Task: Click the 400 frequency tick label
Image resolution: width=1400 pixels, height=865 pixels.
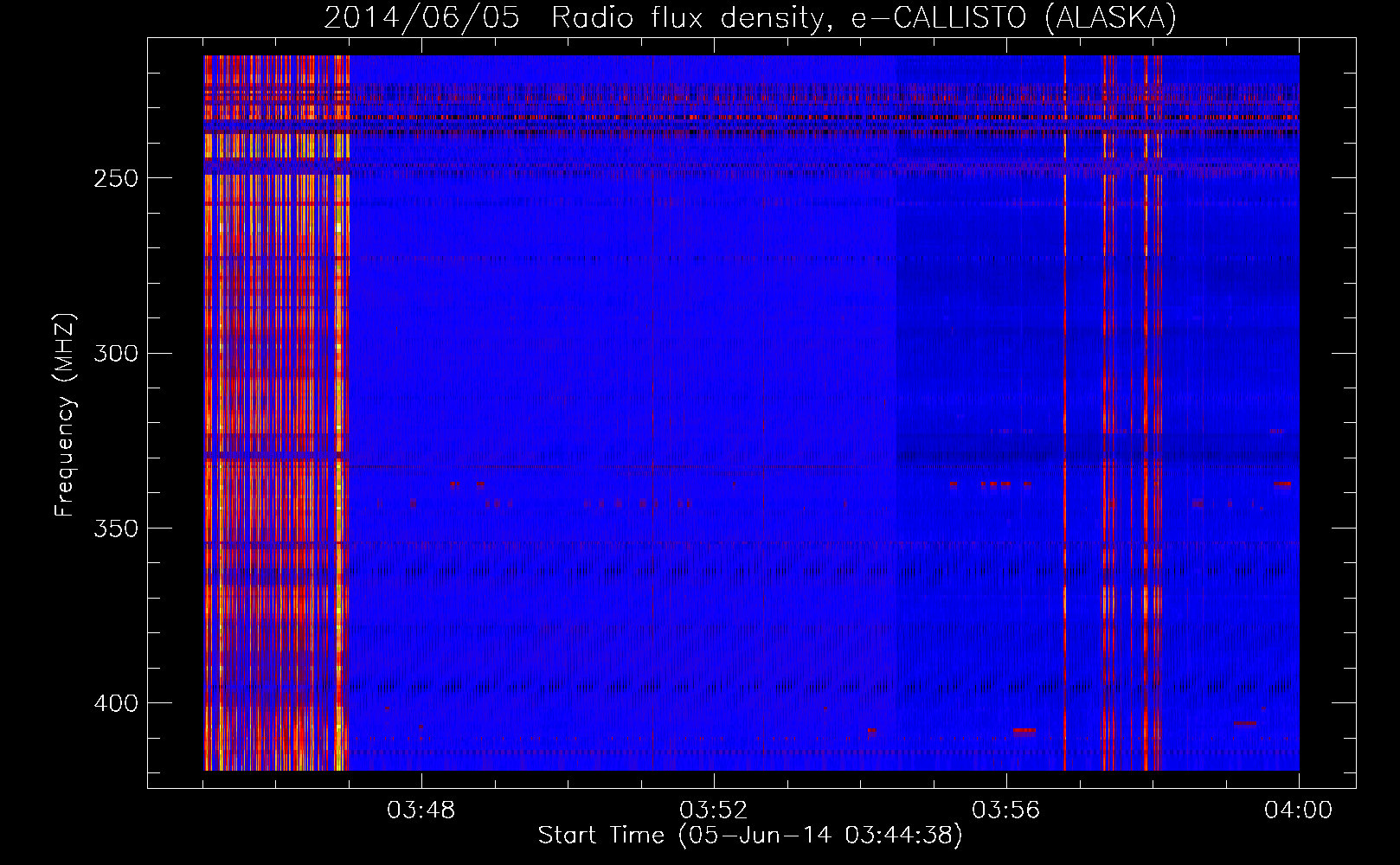Action: pos(115,703)
